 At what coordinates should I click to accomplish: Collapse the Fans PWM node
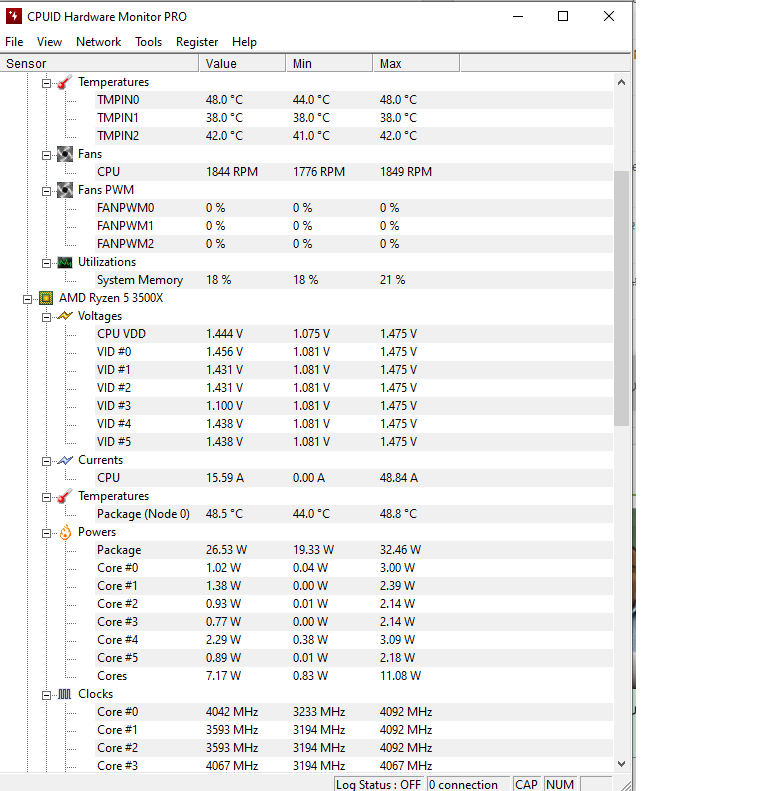point(46,191)
